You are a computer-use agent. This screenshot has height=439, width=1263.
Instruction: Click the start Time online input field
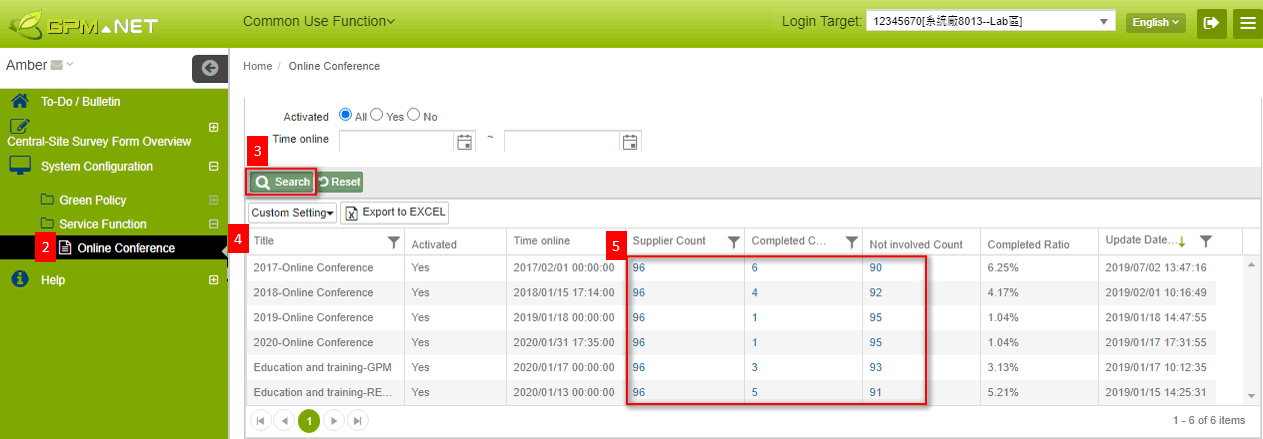(397, 142)
